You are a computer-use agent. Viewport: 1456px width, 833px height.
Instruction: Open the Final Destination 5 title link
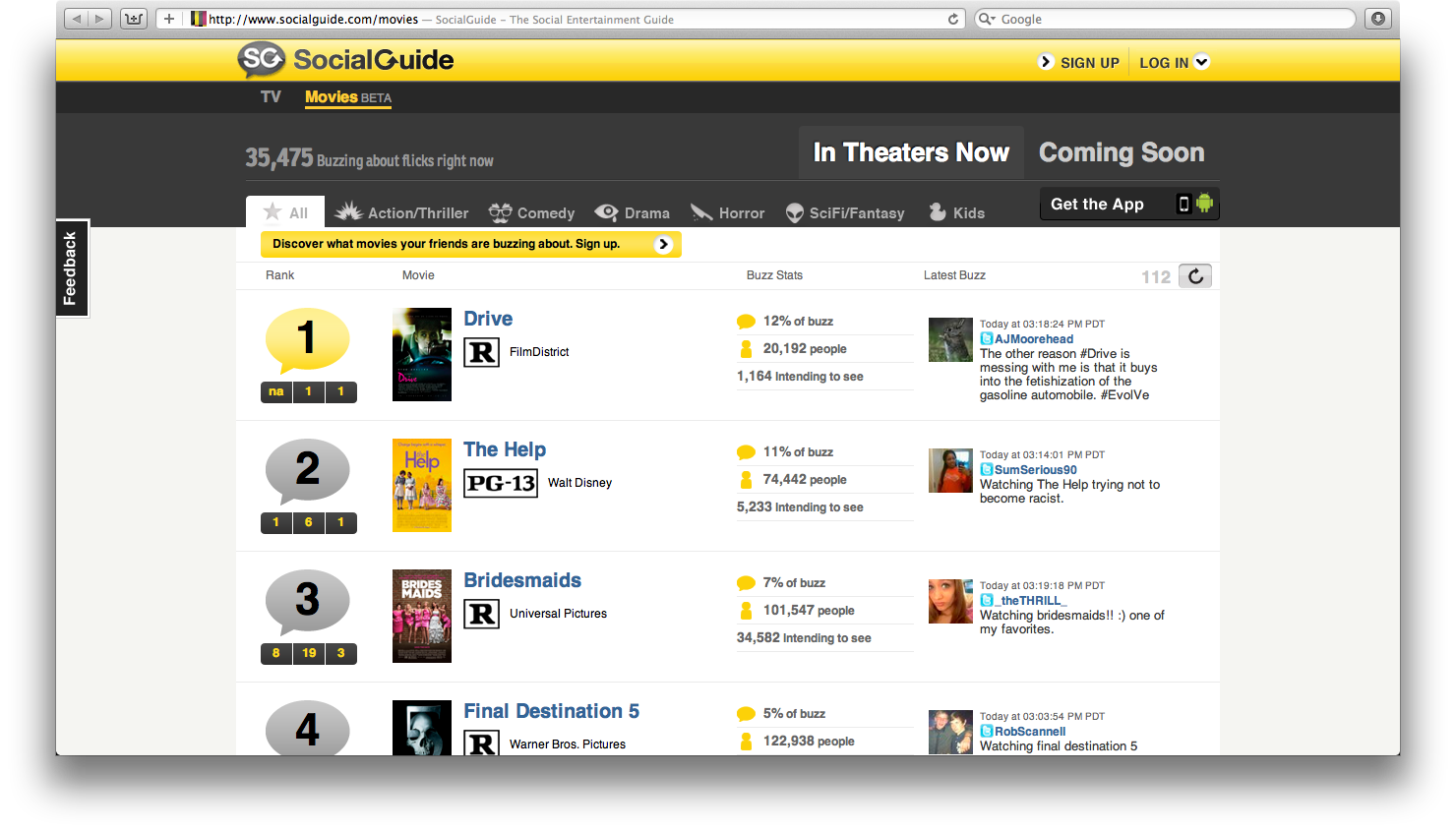coord(552,711)
